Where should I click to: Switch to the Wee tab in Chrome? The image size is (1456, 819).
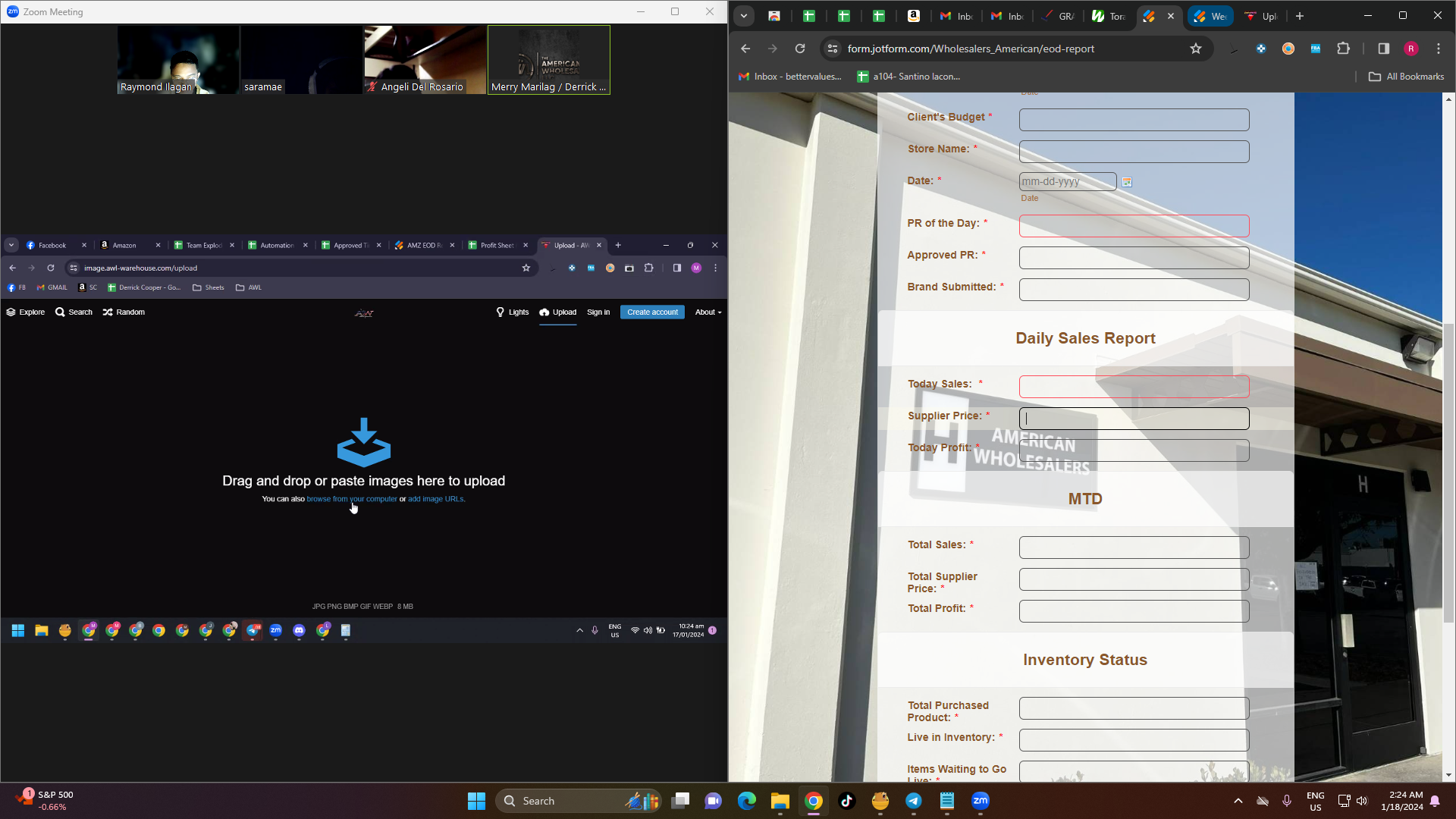(1211, 16)
